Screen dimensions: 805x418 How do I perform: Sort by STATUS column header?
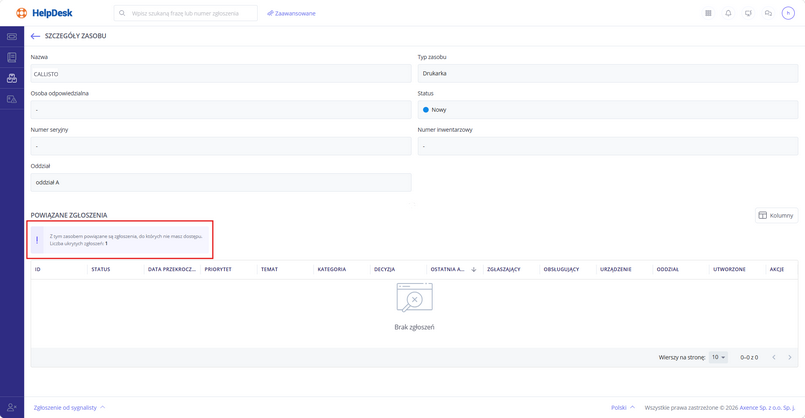tap(101, 269)
